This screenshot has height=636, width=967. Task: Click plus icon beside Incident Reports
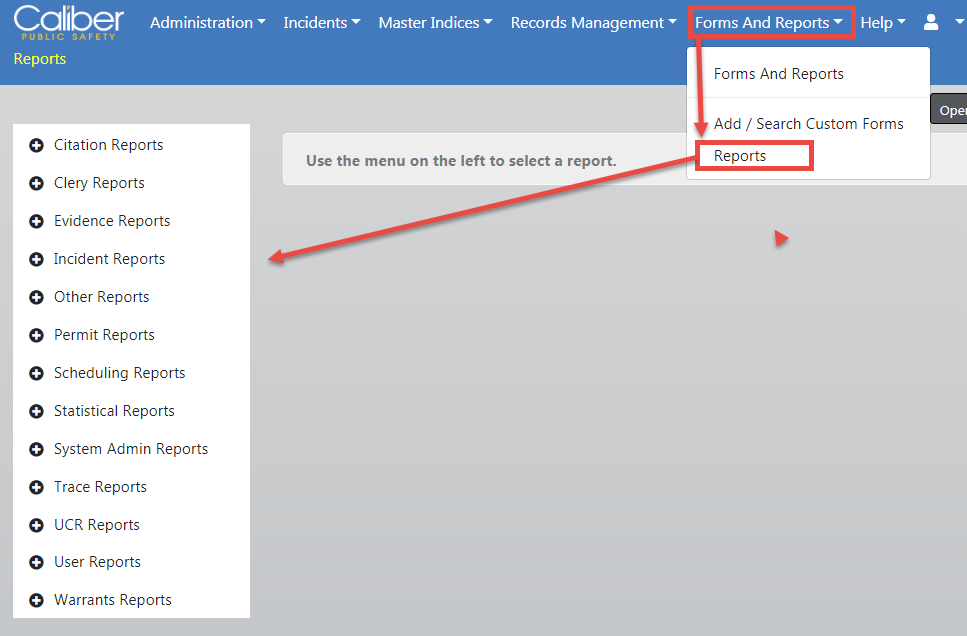coord(36,259)
